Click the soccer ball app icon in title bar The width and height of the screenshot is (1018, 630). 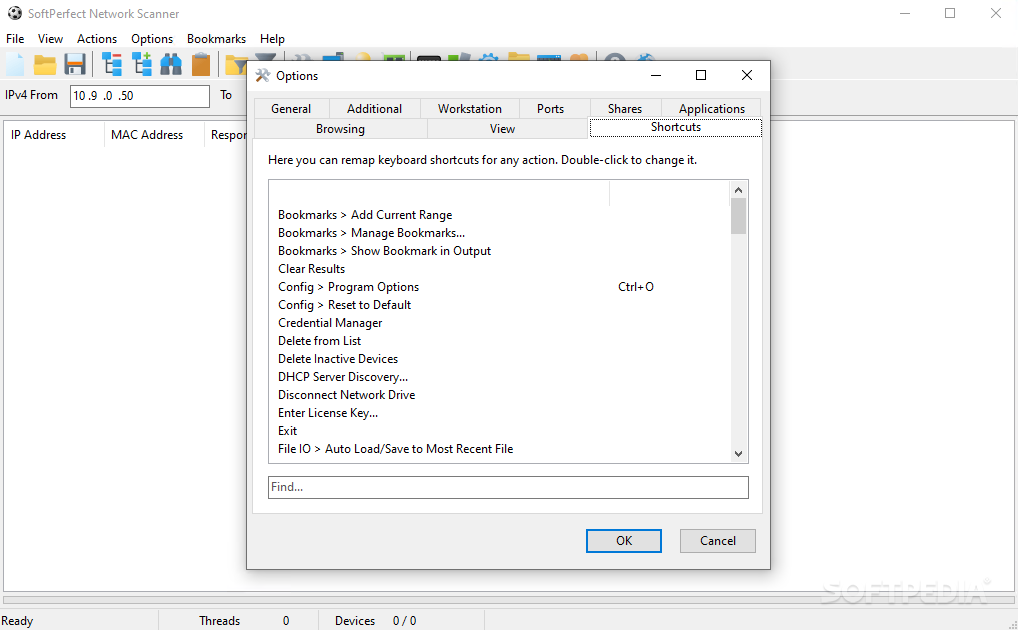[x=14, y=13]
